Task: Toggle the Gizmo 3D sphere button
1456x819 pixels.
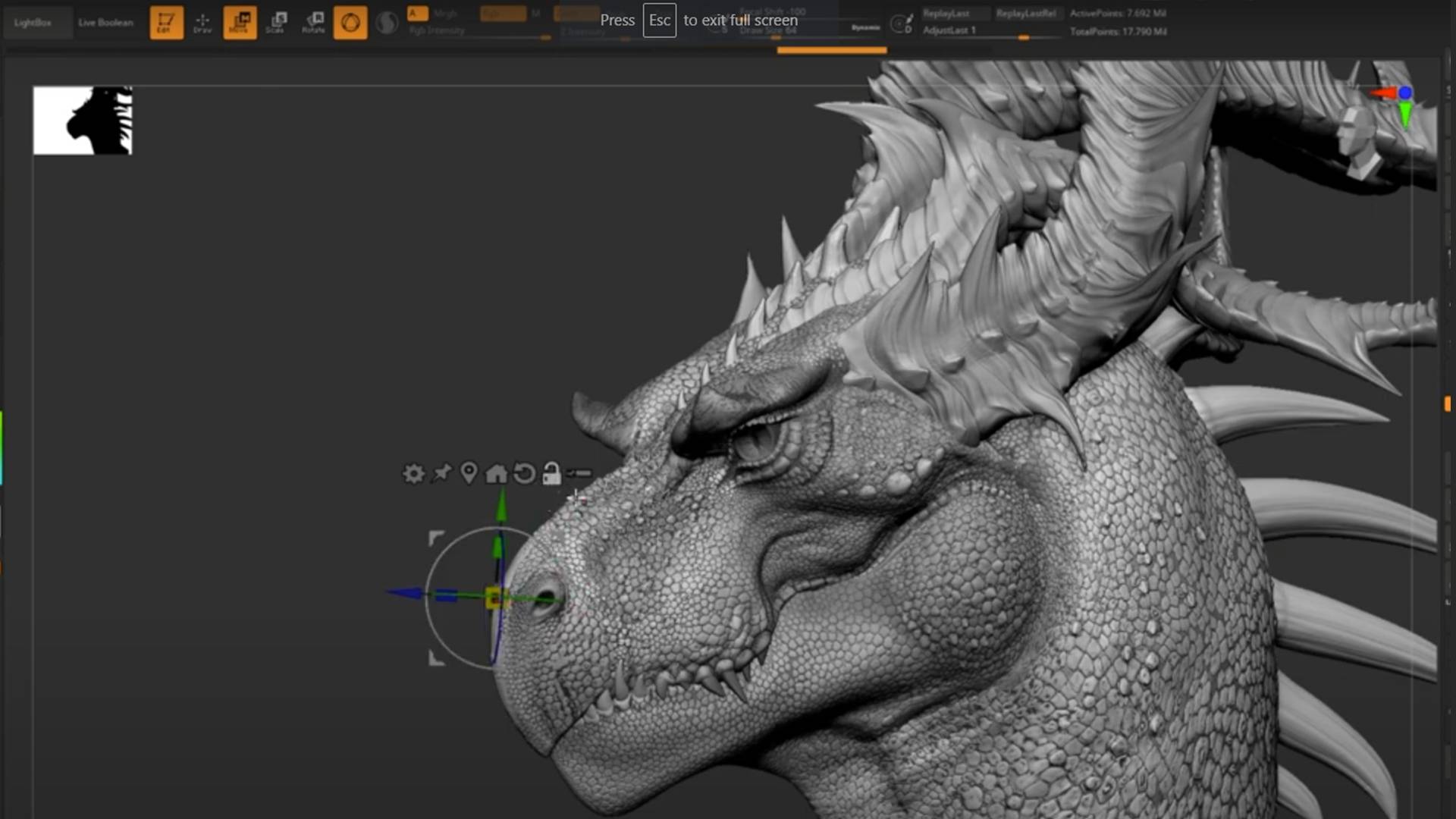Action: 350,22
